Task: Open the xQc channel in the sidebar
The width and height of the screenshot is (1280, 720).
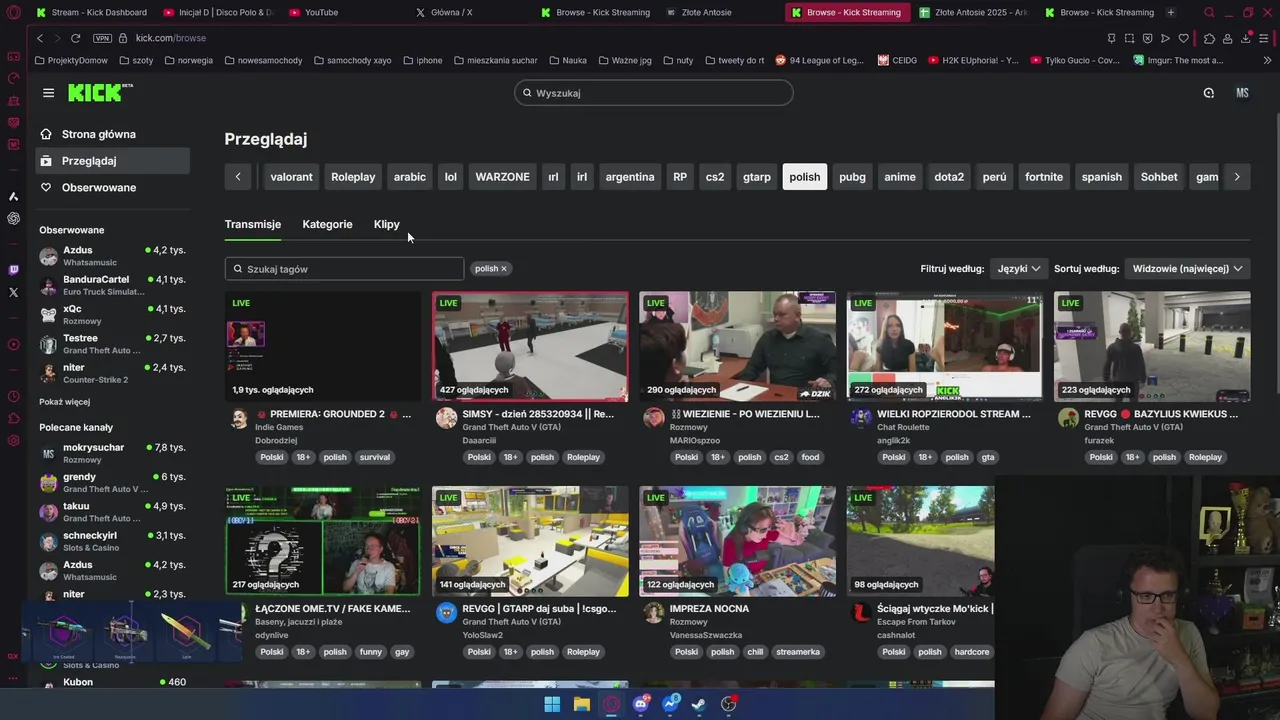Action: click(112, 314)
